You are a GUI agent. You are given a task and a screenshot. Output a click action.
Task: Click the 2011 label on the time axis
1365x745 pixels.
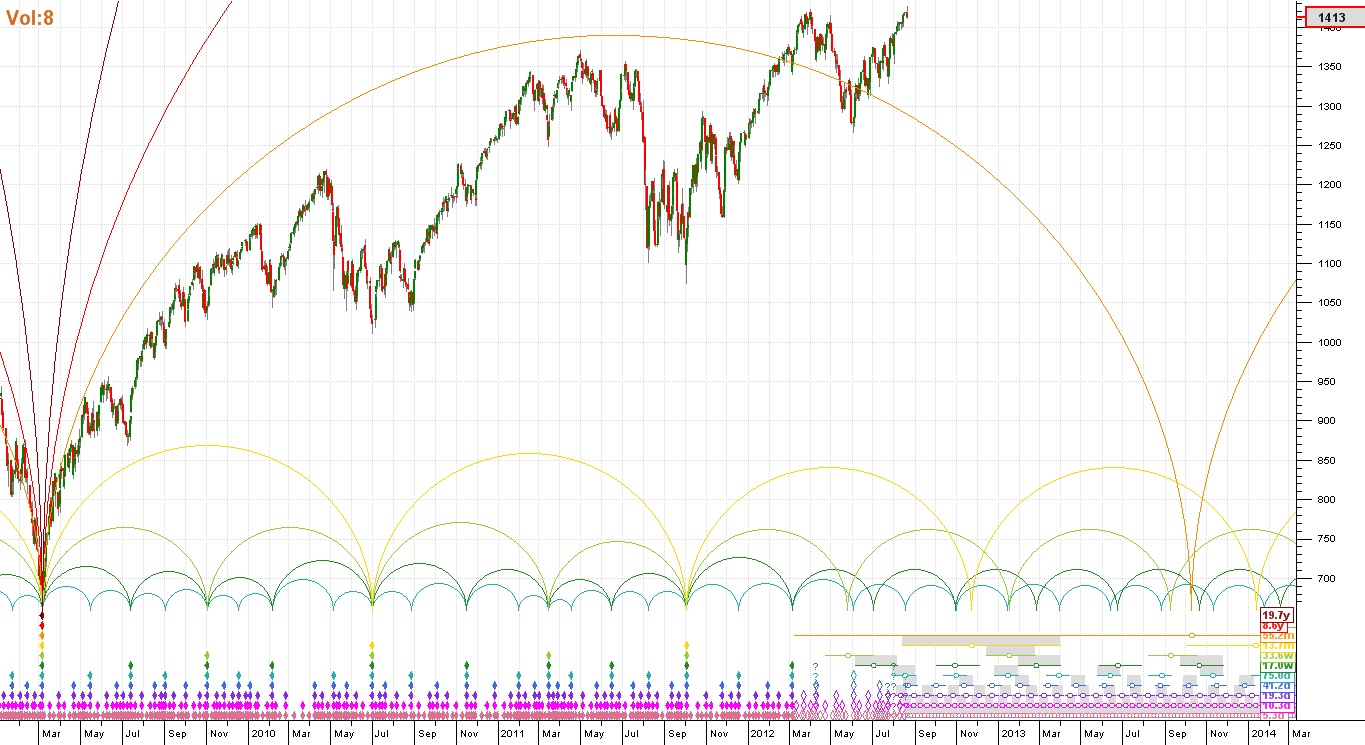[512, 734]
